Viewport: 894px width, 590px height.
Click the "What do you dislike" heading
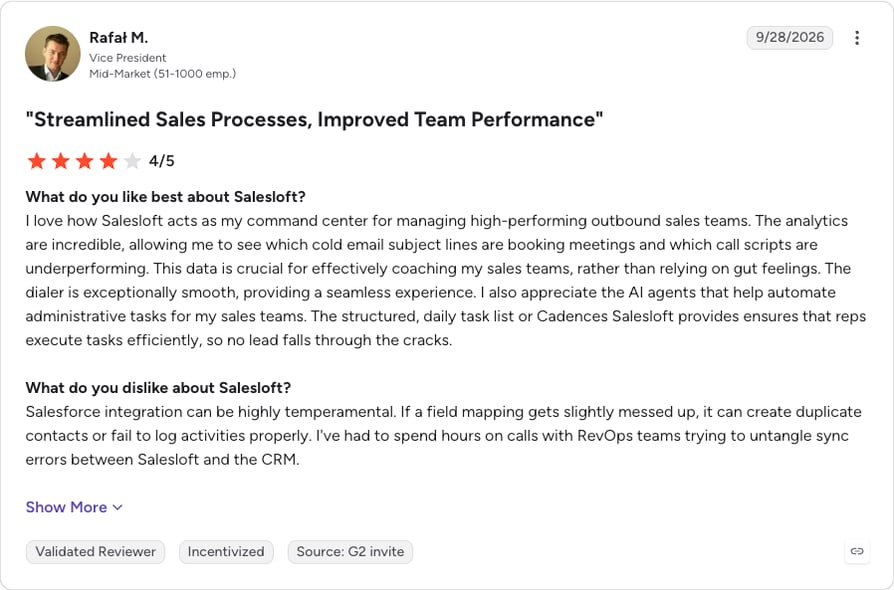click(158, 388)
